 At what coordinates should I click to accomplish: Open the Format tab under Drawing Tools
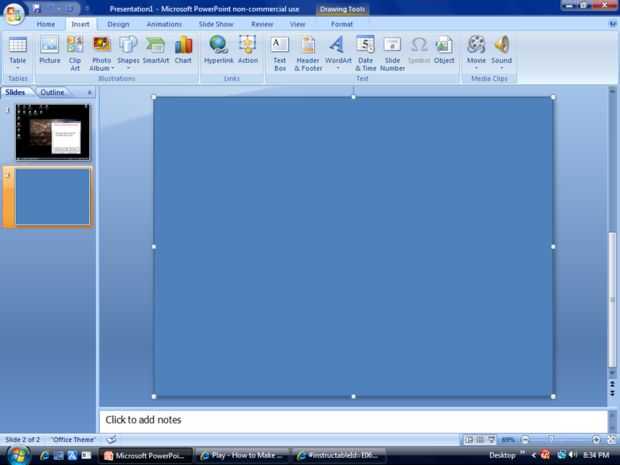pyautogui.click(x=342, y=24)
